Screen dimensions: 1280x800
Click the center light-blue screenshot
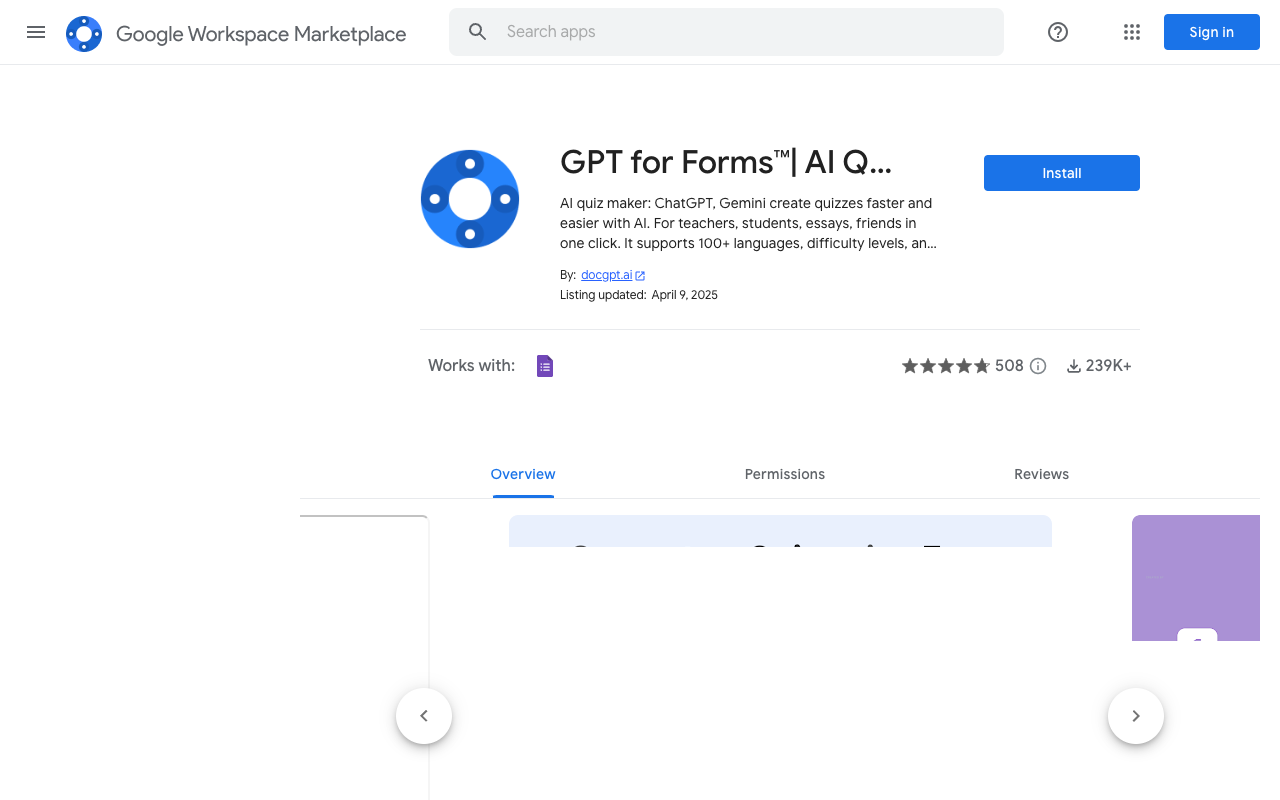780,531
